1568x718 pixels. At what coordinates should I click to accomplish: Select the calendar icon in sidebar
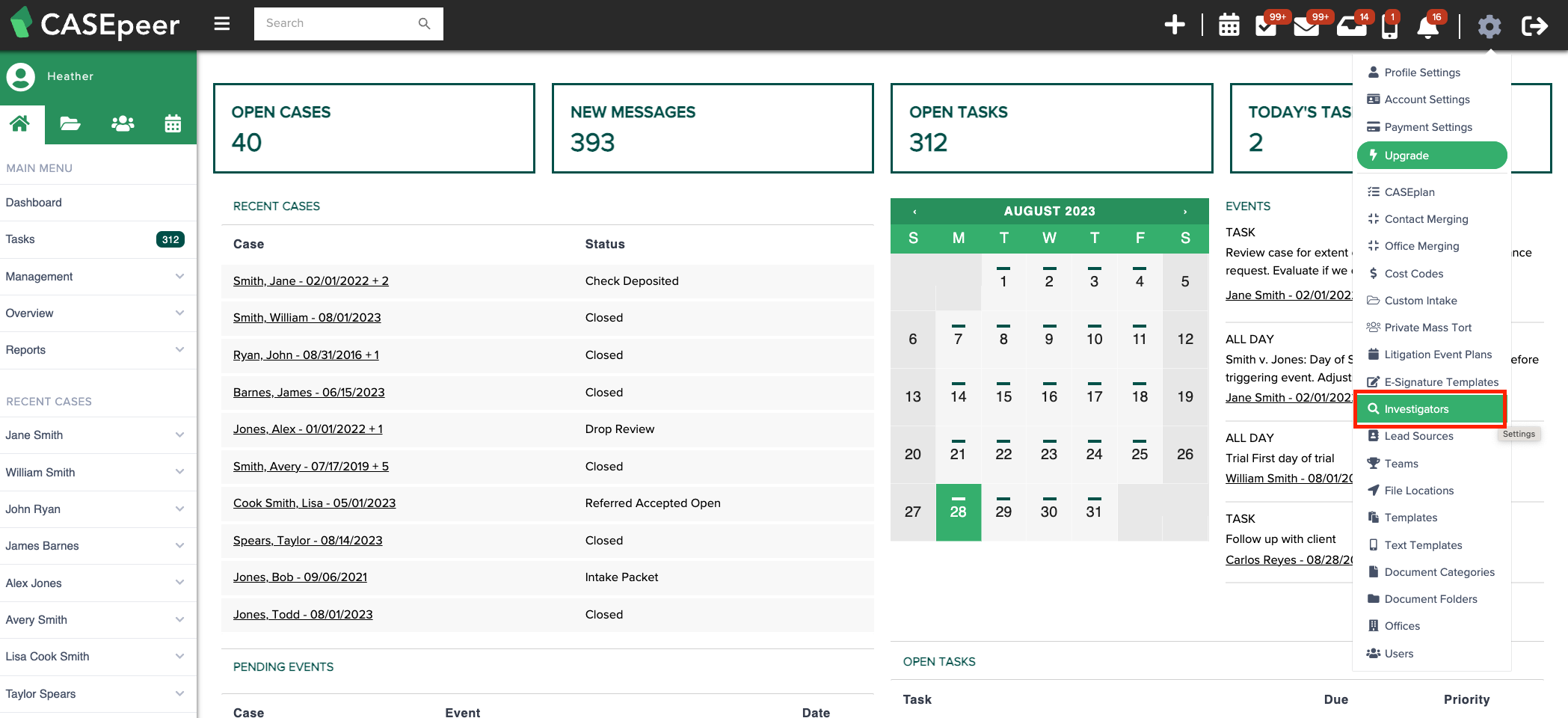tap(173, 123)
